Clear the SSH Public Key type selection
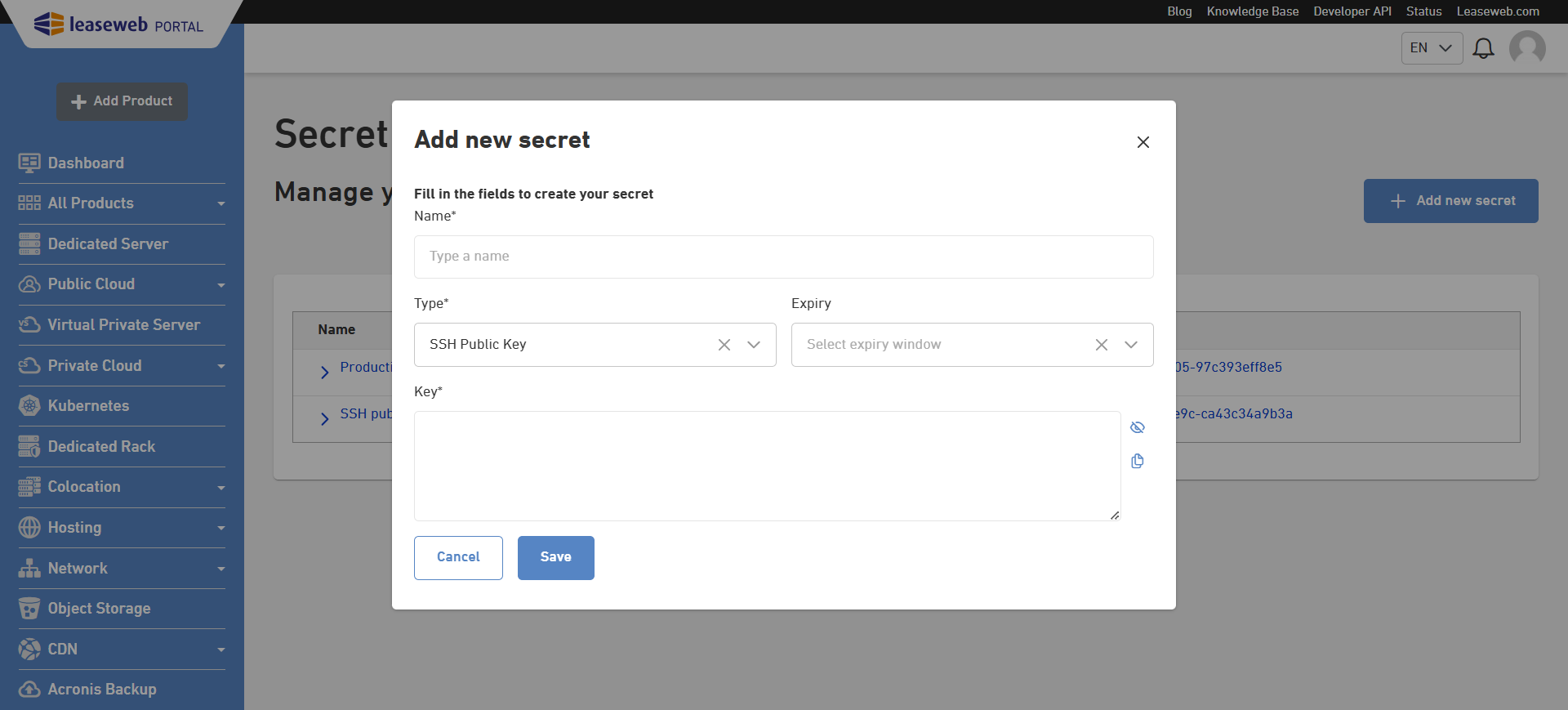The height and width of the screenshot is (710, 1568). point(724,344)
